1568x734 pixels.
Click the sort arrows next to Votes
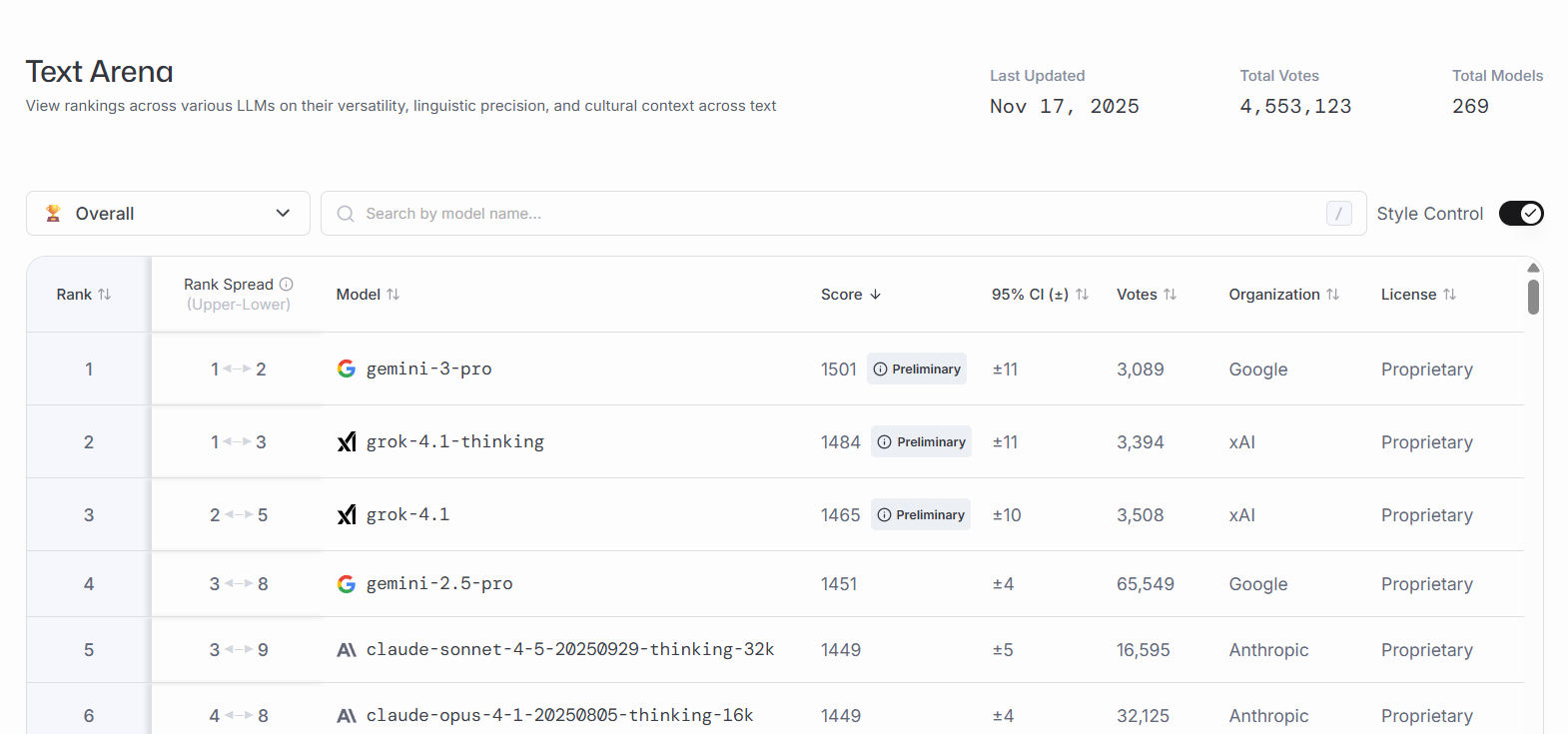click(1171, 295)
